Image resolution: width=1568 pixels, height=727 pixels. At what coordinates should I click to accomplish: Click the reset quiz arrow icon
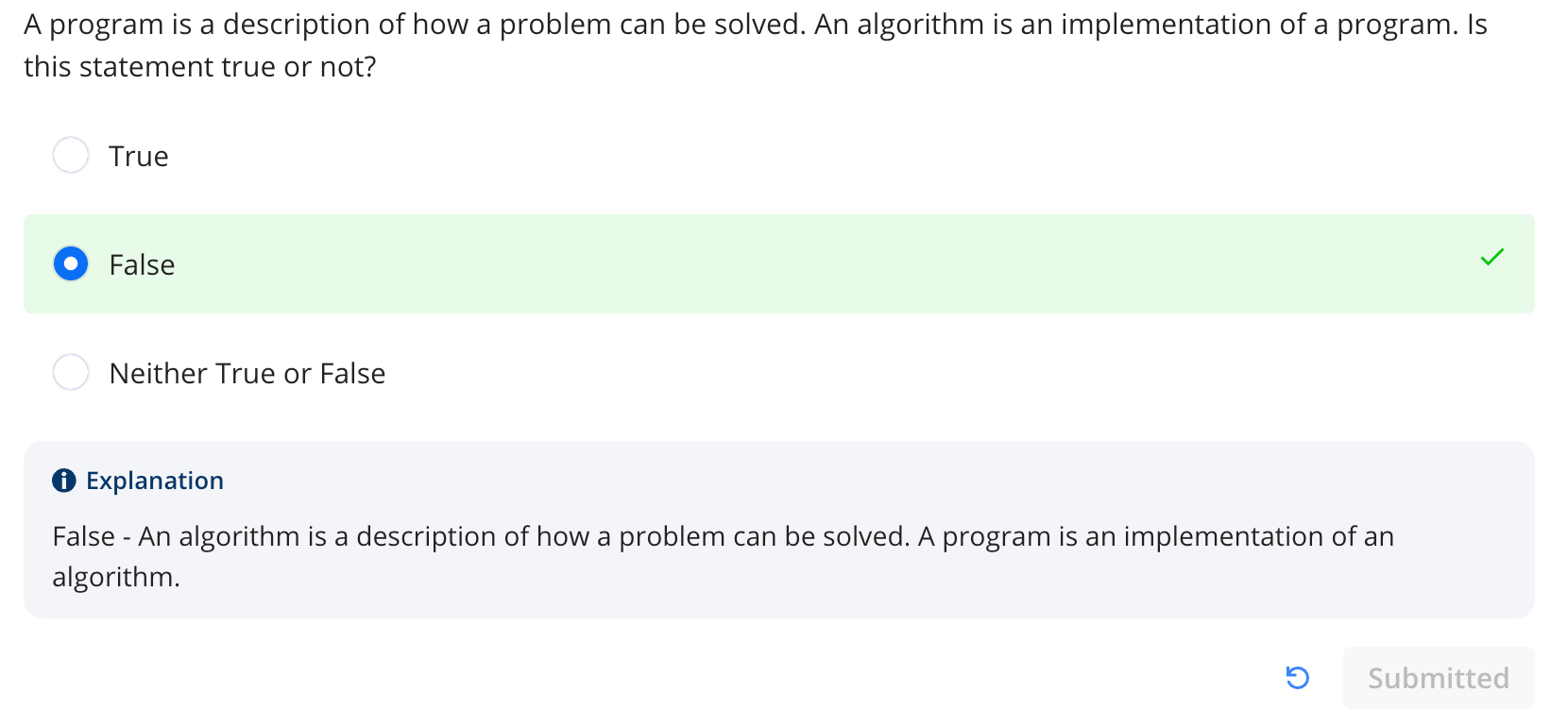point(1297,677)
